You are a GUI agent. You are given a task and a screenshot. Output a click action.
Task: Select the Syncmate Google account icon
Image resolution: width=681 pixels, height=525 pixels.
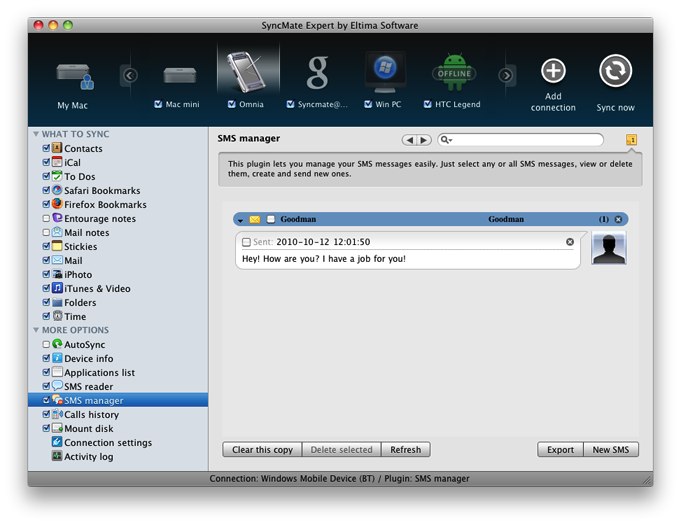click(317, 73)
